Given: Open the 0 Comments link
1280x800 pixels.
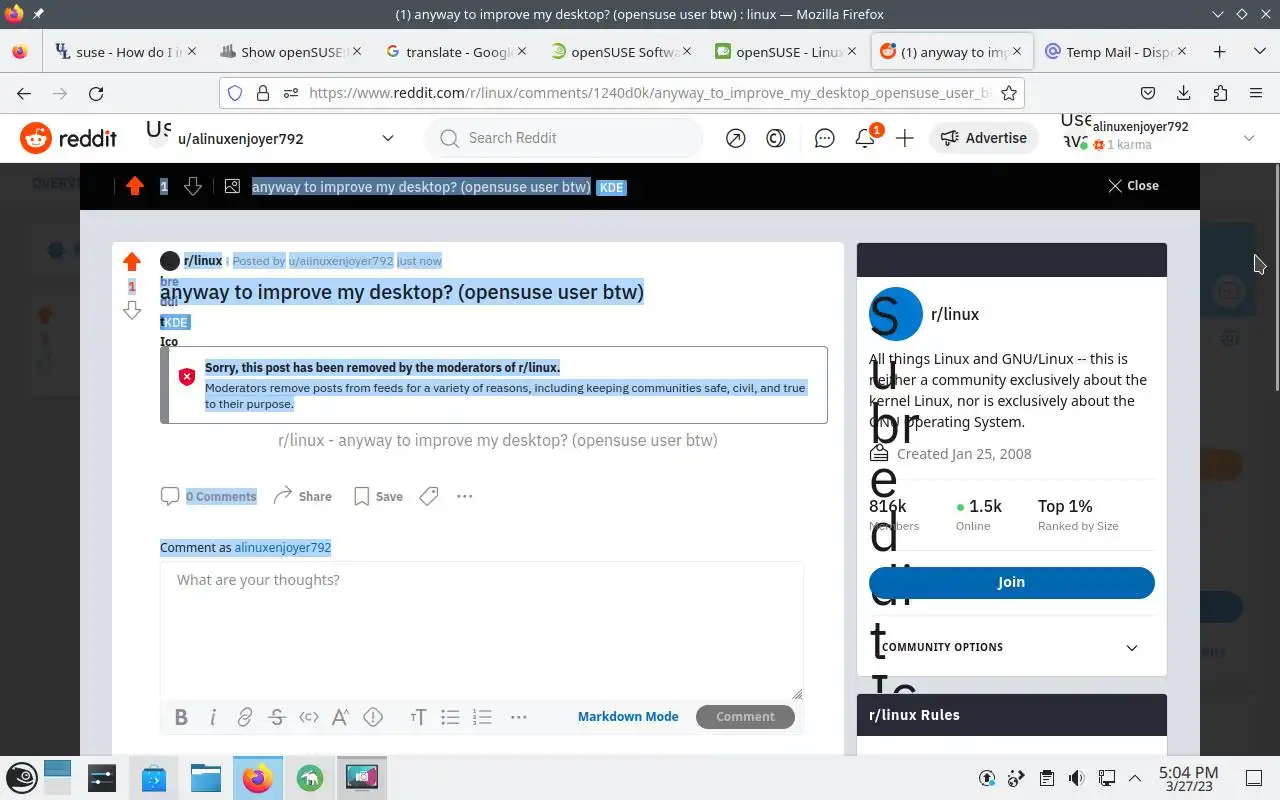Looking at the screenshot, I should 209,496.
